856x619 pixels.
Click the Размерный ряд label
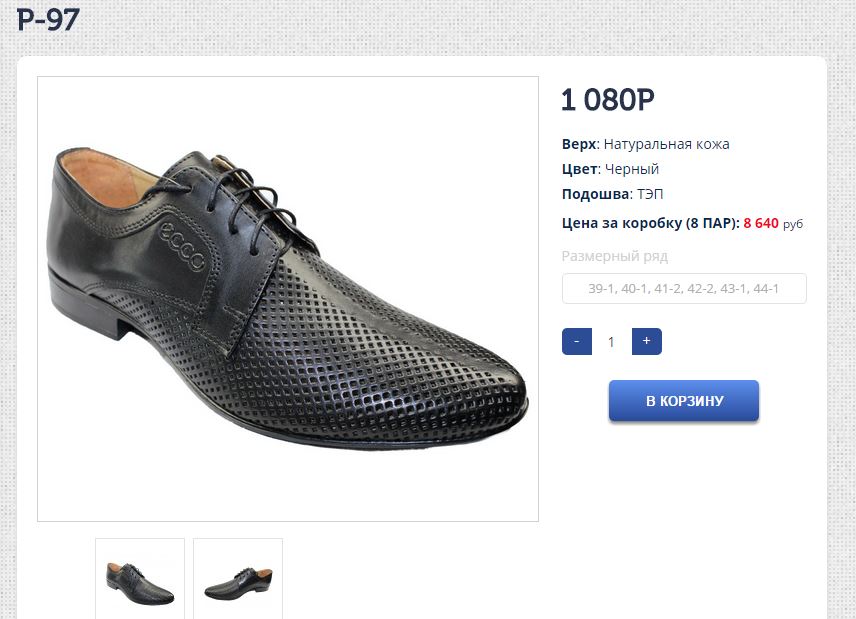coord(614,256)
